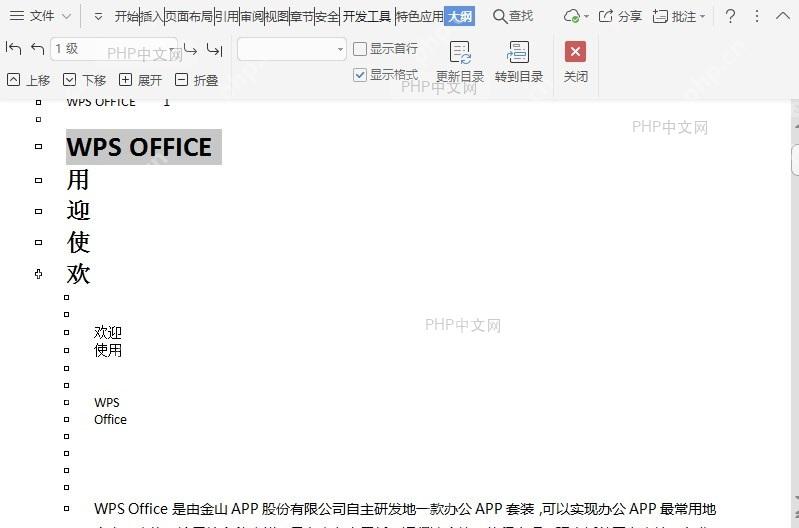Click the body text Office
The image size is (799, 528).
click(x=110, y=419)
